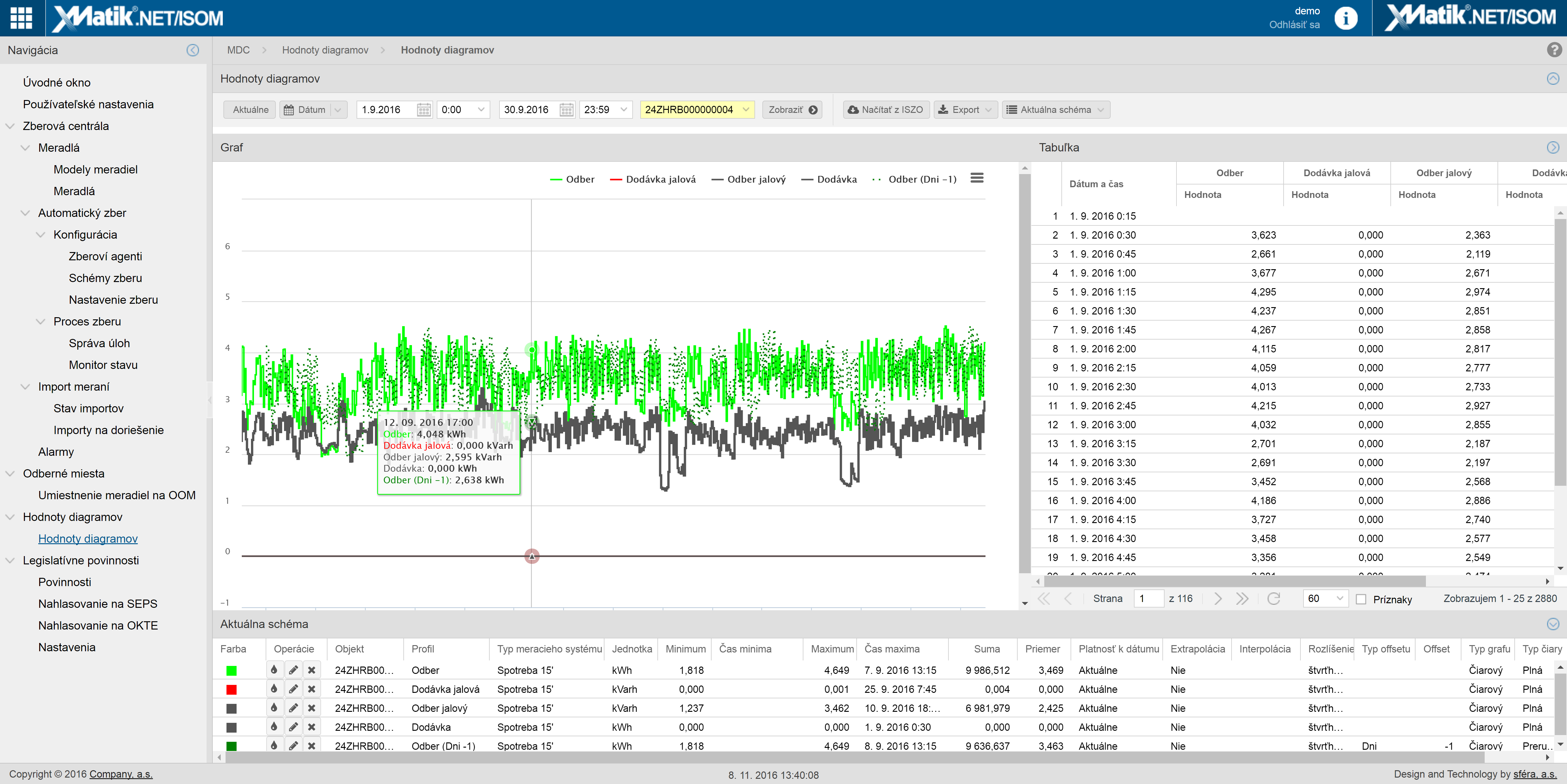Screen dimensions: 1567x784
Task: Collapse the Automatický zber tree node
Action: pos(25,213)
